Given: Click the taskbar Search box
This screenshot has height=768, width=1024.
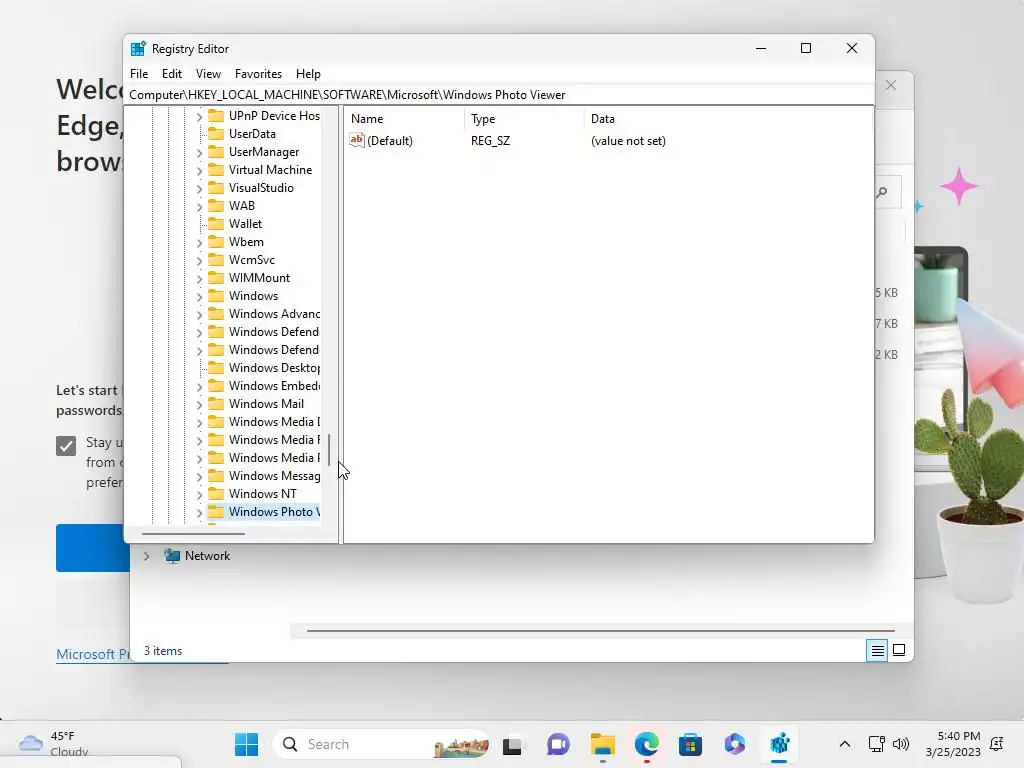Looking at the screenshot, I should tap(381, 744).
